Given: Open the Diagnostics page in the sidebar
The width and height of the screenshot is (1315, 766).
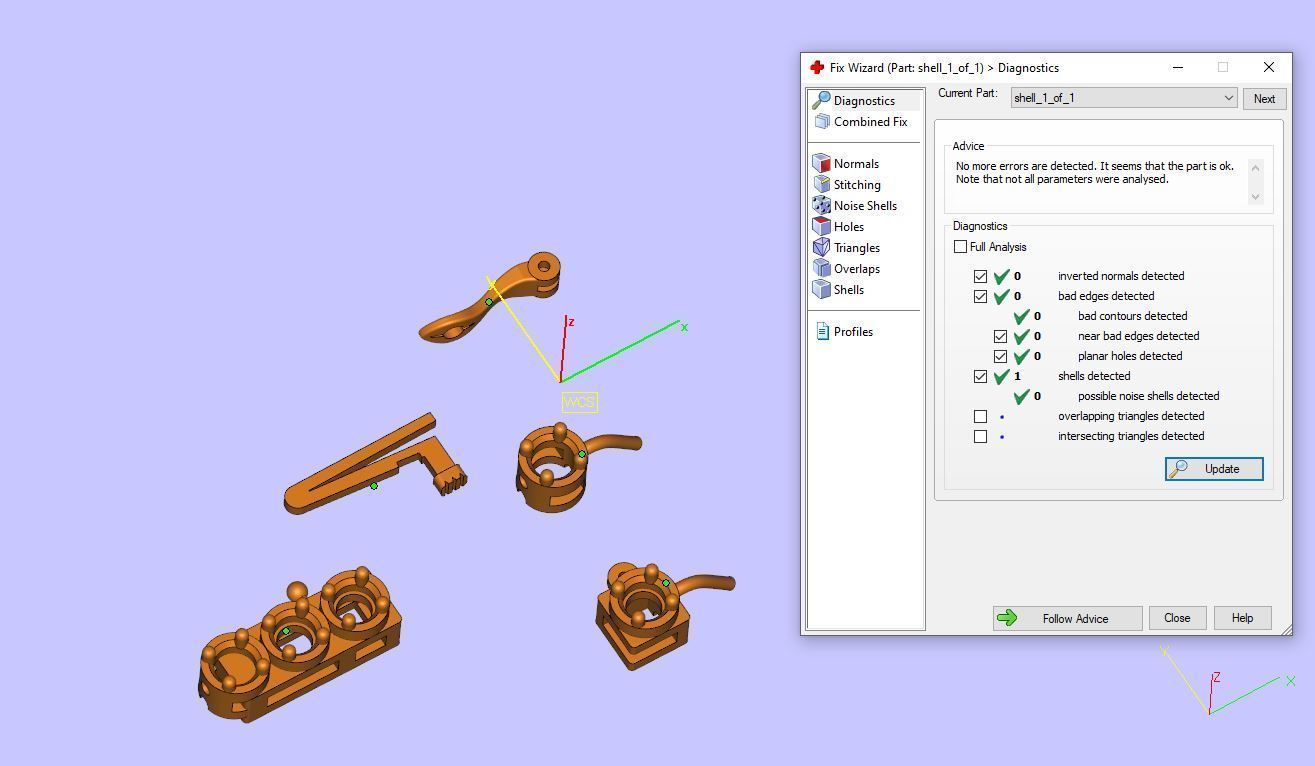Looking at the screenshot, I should [864, 101].
